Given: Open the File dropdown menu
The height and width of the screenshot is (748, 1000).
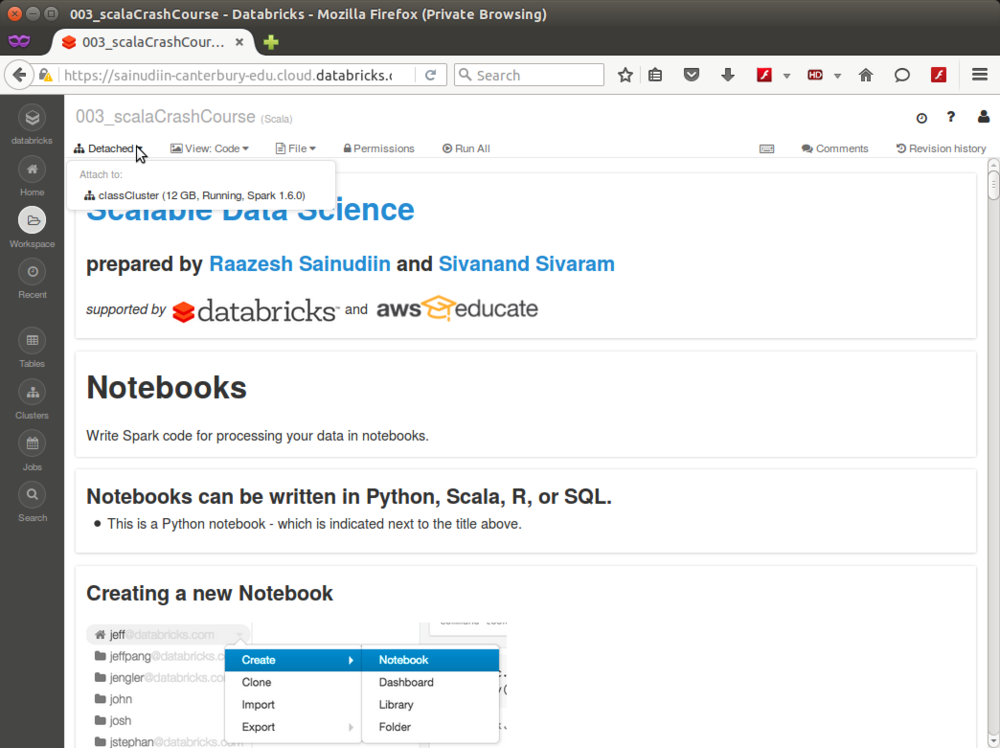Looking at the screenshot, I should (295, 149).
